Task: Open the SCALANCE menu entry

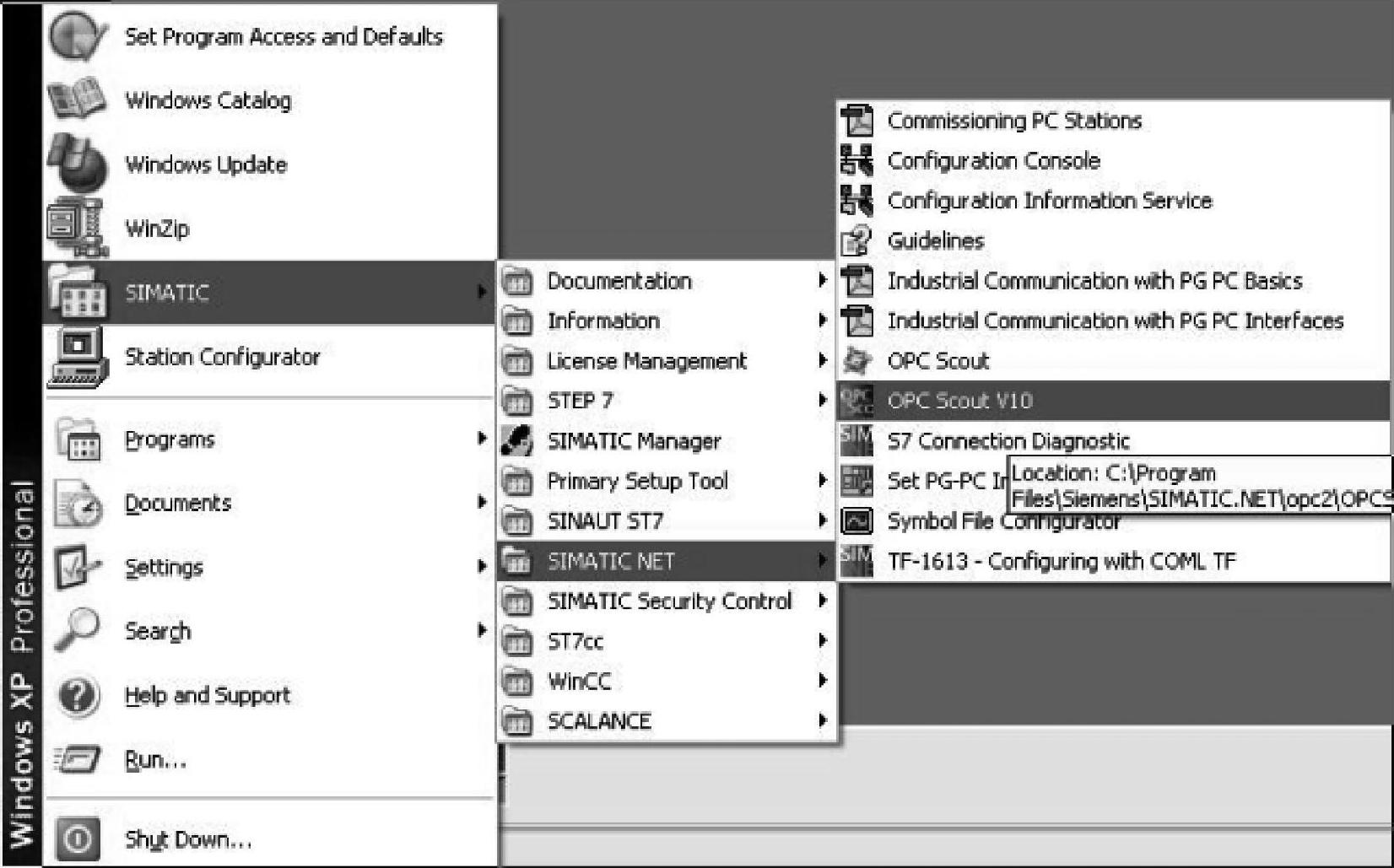Action: [x=666, y=721]
